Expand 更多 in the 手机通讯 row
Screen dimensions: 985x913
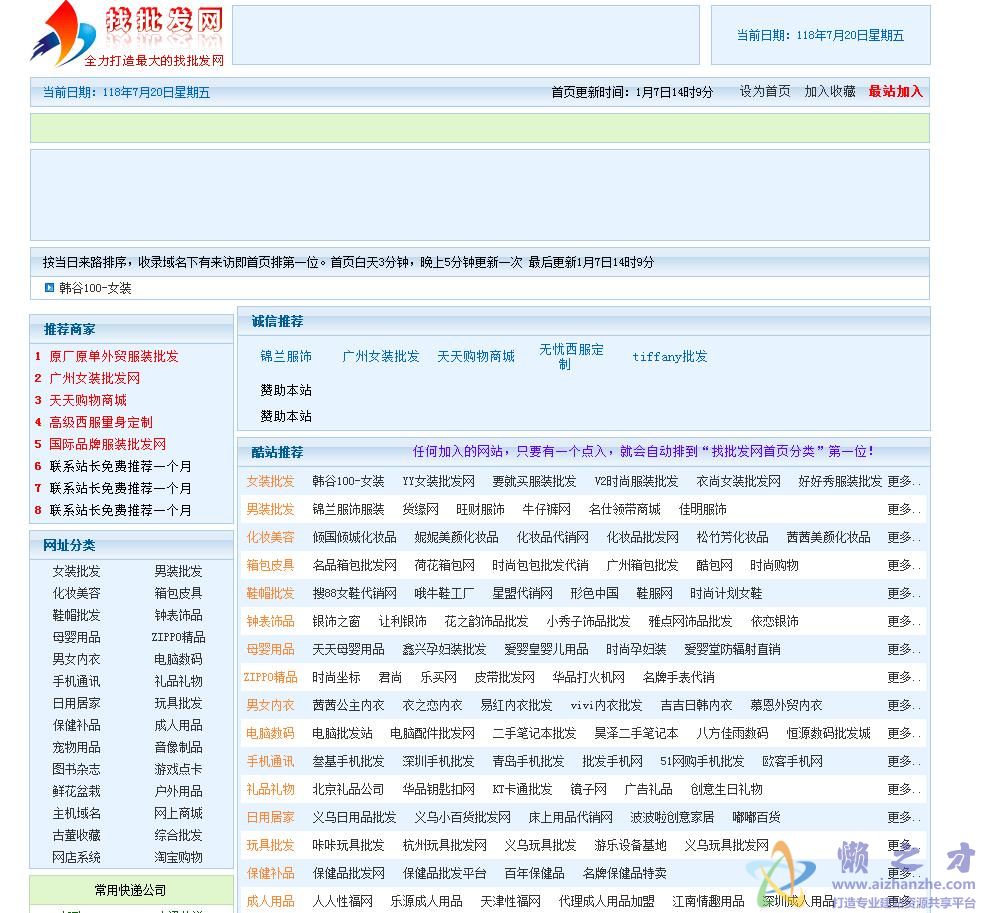point(904,761)
